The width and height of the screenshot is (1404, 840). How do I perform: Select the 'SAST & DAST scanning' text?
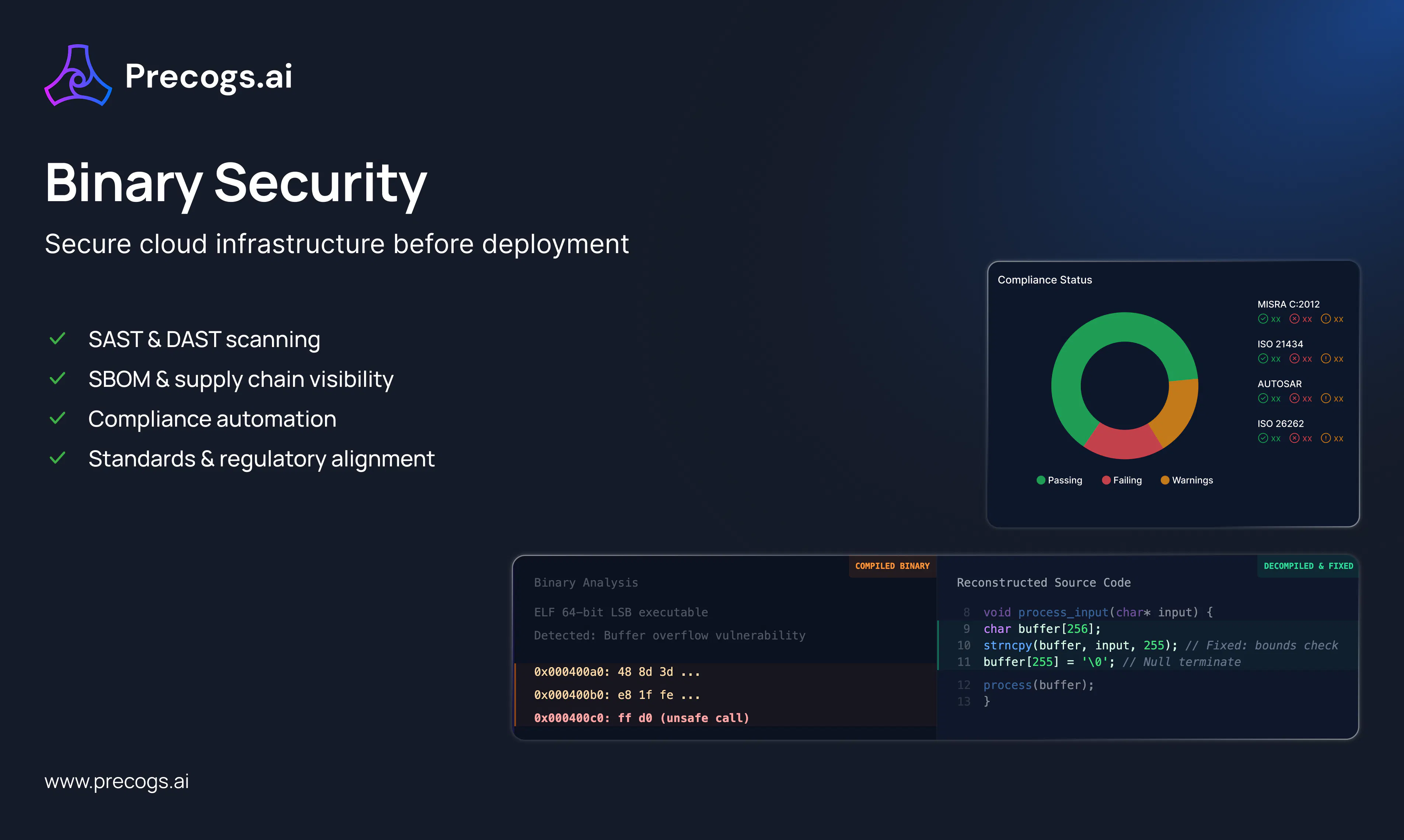pos(205,340)
